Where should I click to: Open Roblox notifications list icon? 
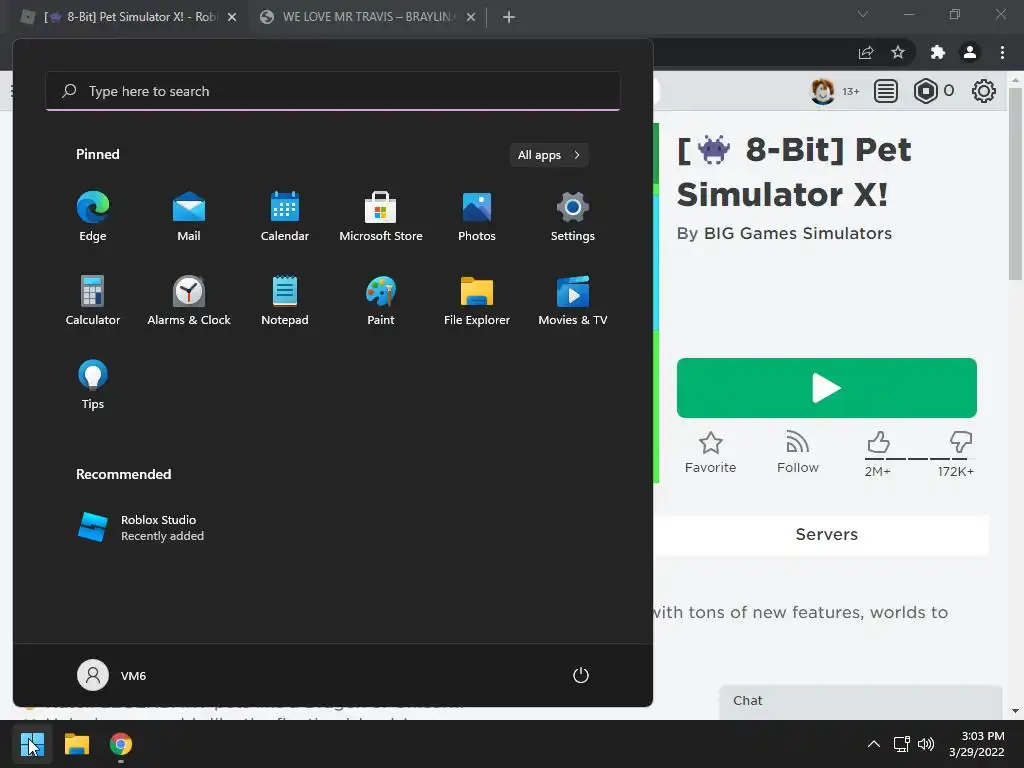pos(886,91)
